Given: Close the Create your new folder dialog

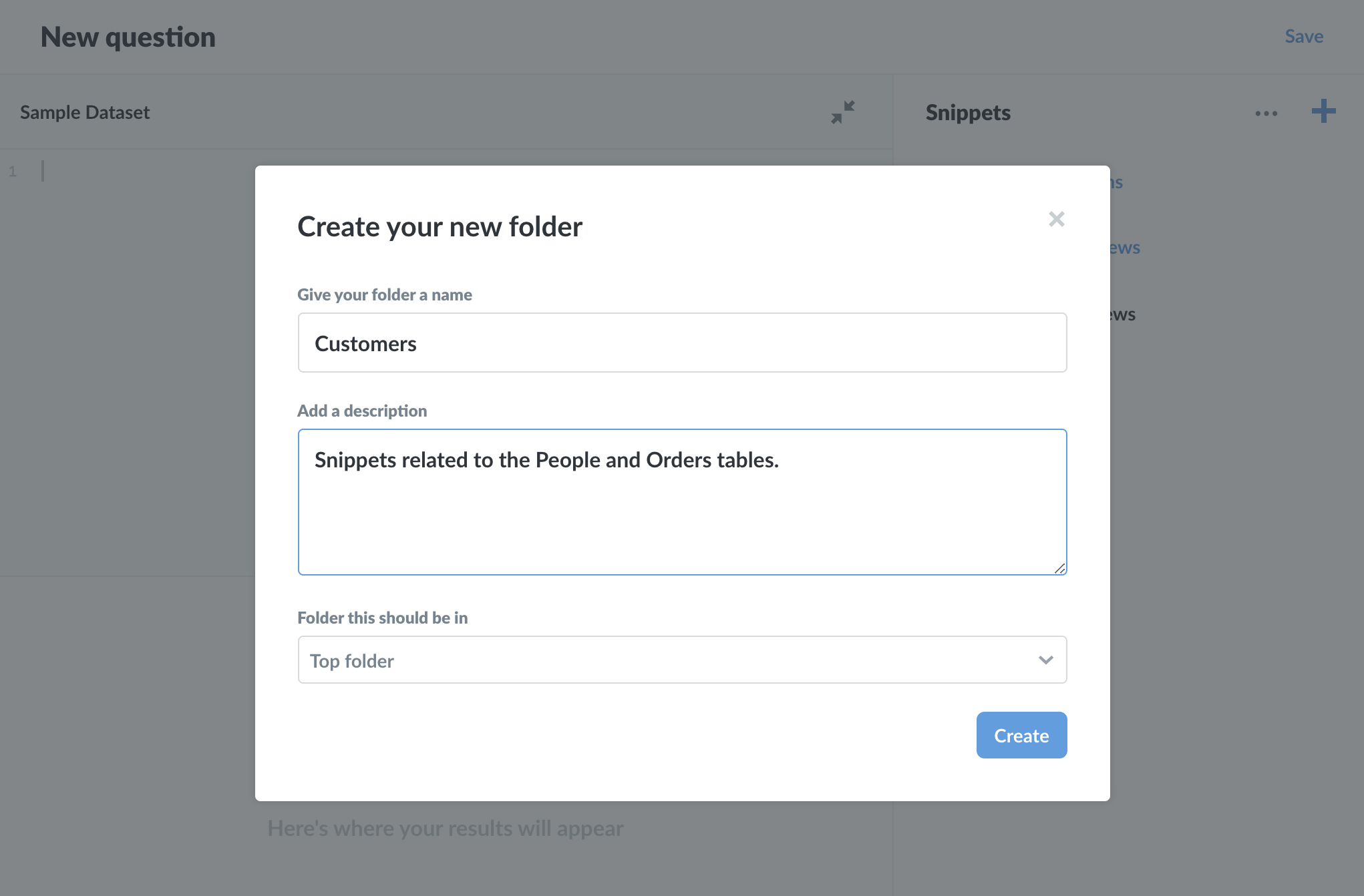Looking at the screenshot, I should tap(1057, 219).
